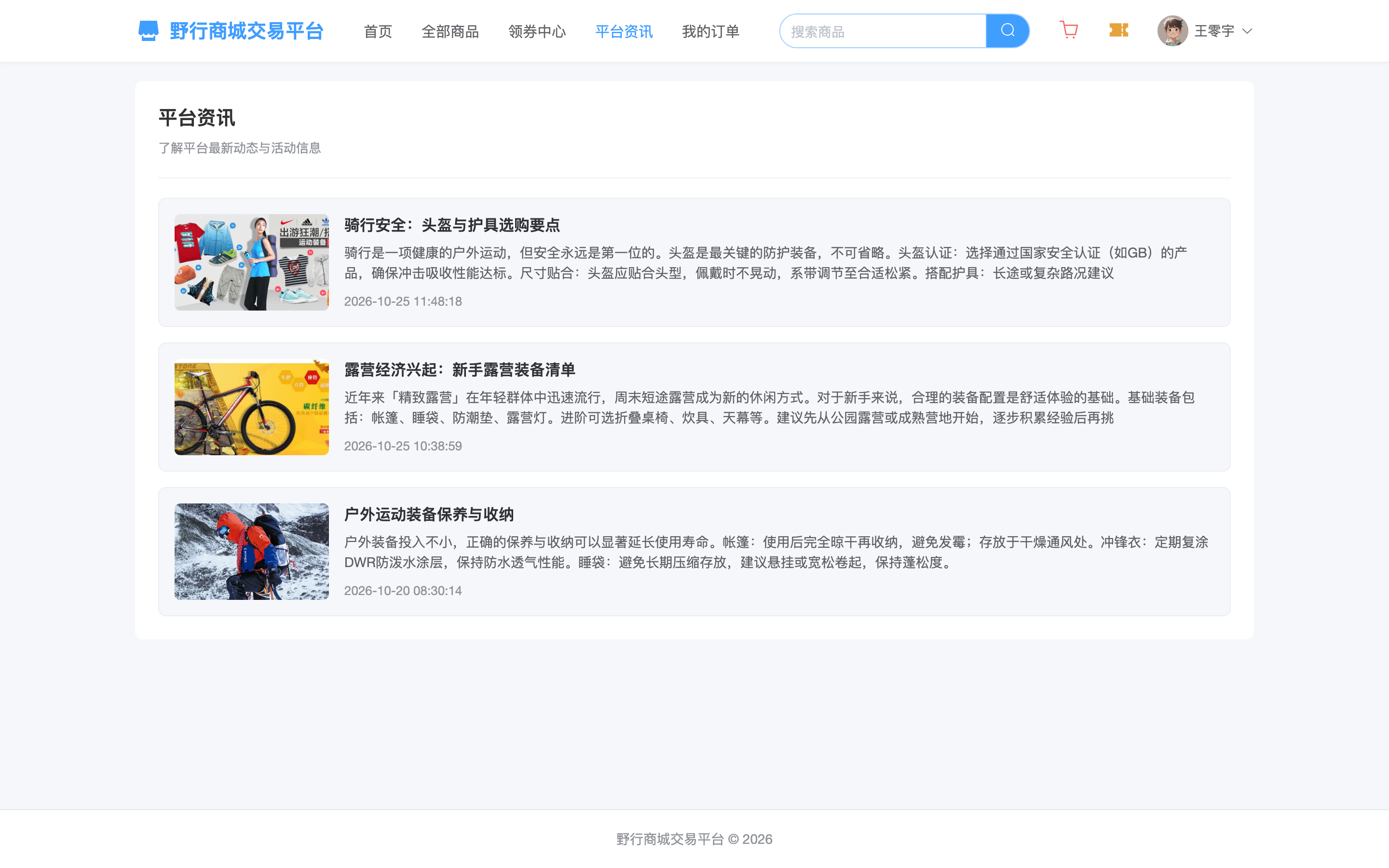The width and height of the screenshot is (1389, 868).
Task: Expand the account dropdown chevron
Action: click(1247, 31)
